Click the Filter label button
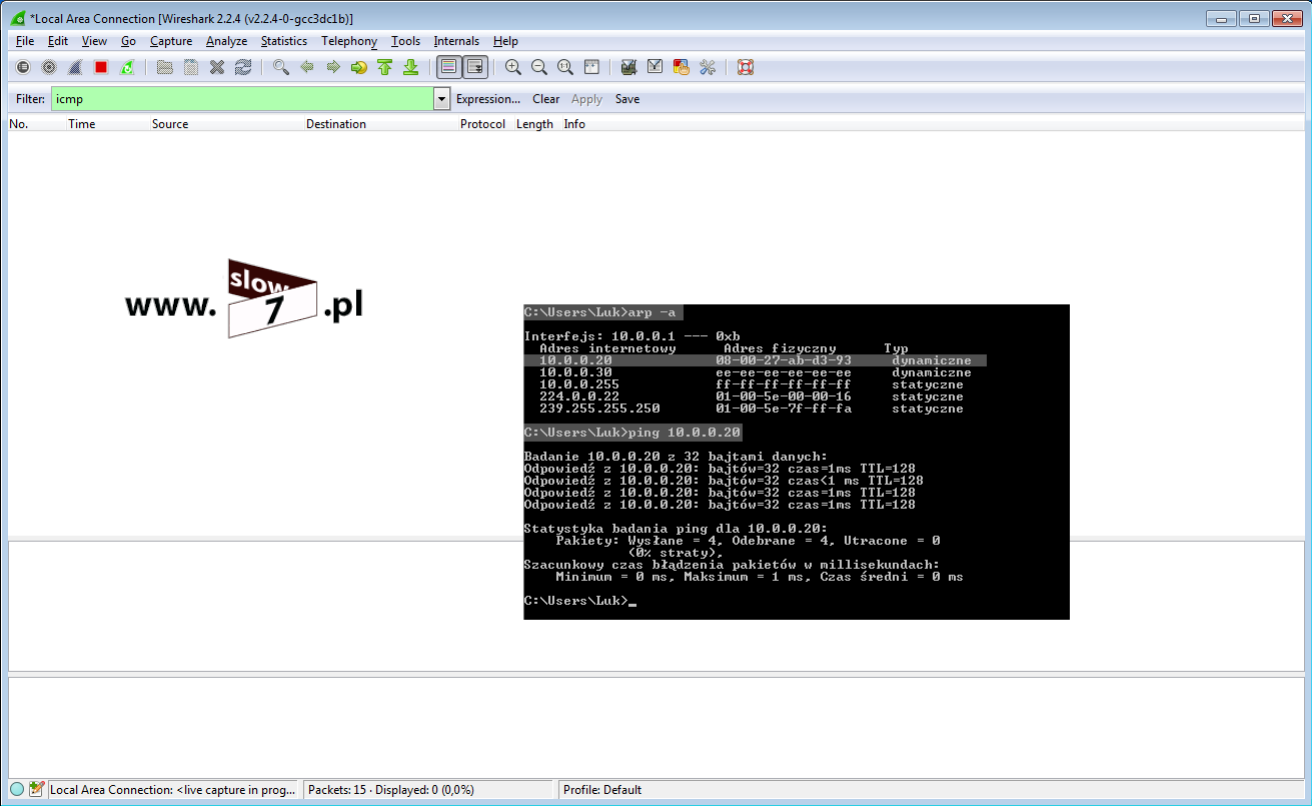Image resolution: width=1312 pixels, height=806 pixels. click(30, 99)
